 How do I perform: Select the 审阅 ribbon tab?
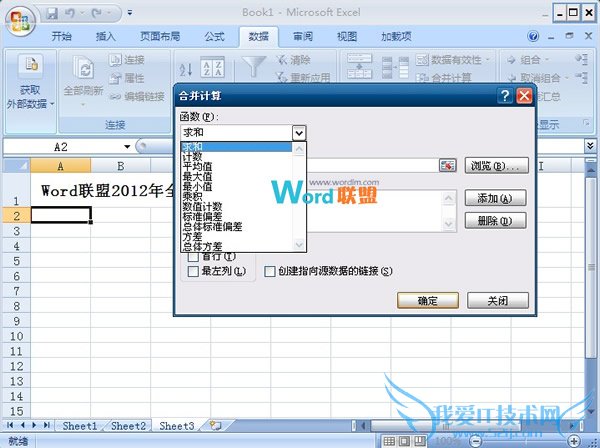click(x=303, y=37)
